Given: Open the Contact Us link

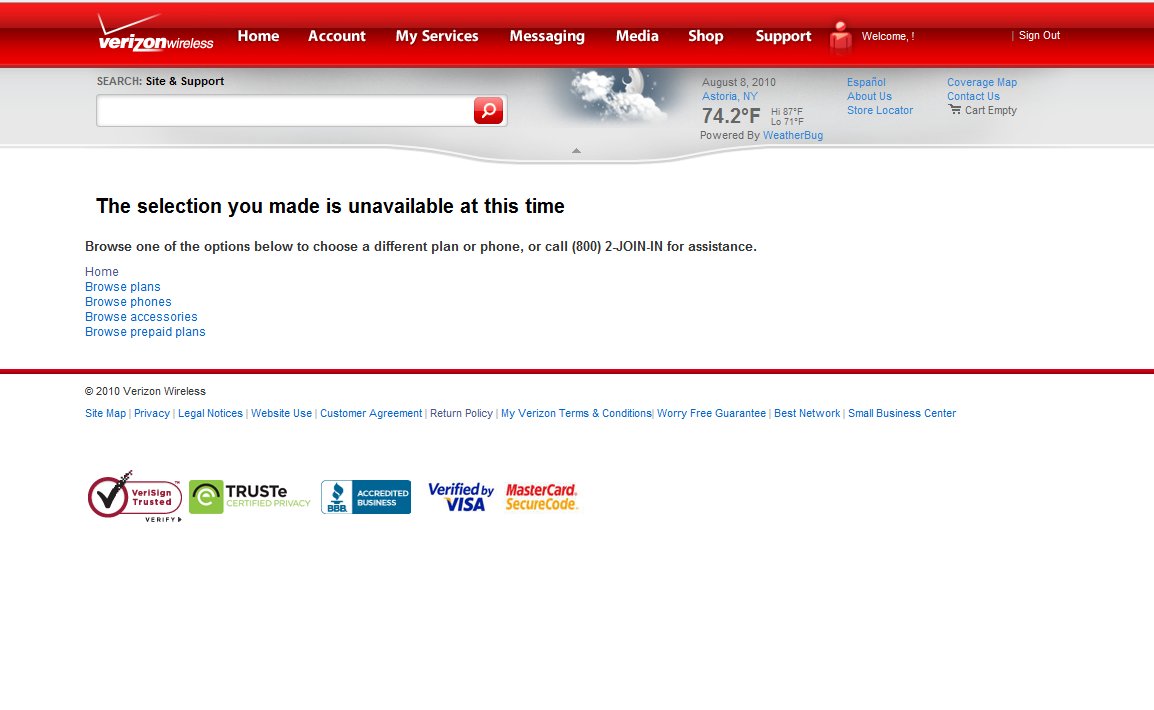Looking at the screenshot, I should click(x=973, y=96).
